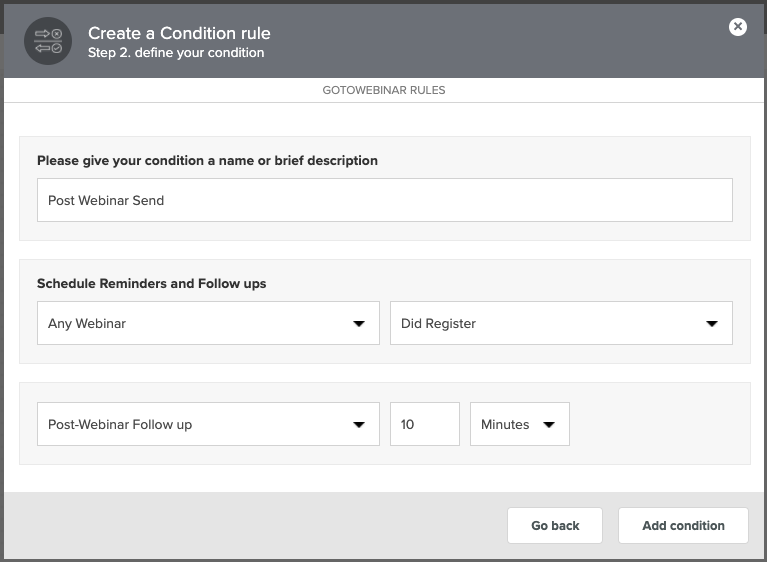Click the small arrow icon next to Minutes
Image resolution: width=767 pixels, height=562 pixels.
pyautogui.click(x=549, y=425)
